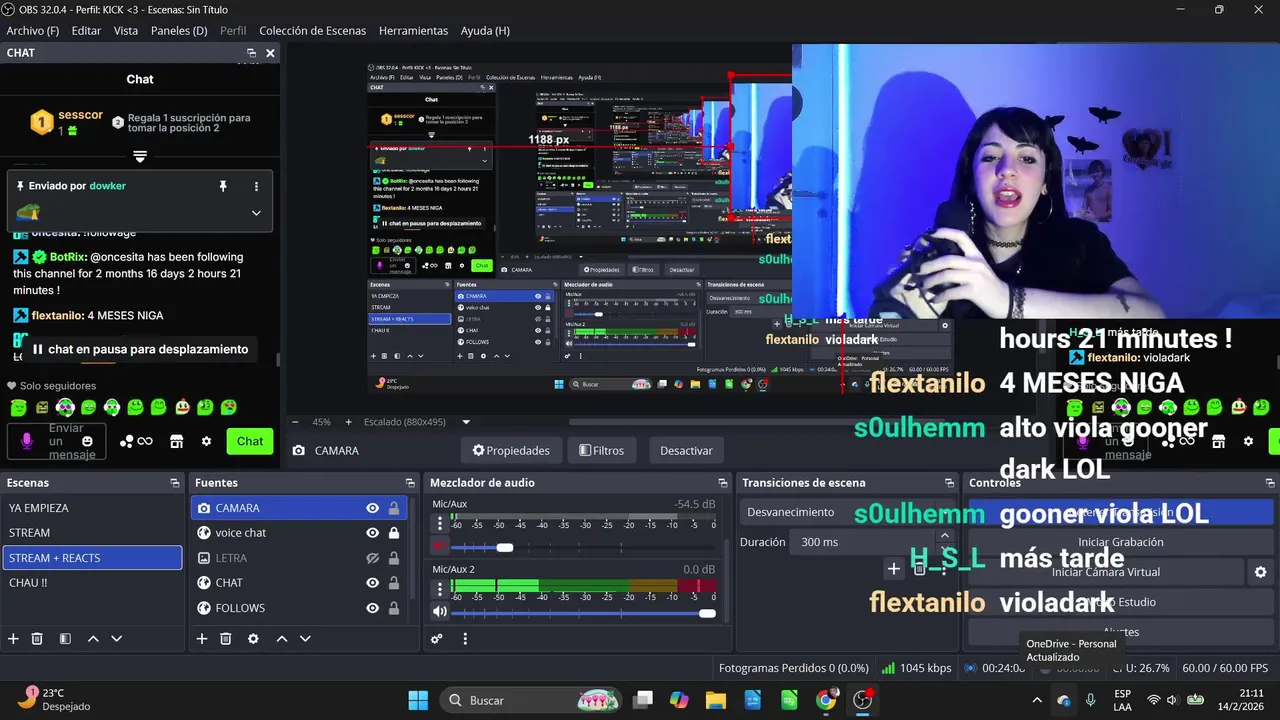Open pinned message three-dot menu
Screen dimensions: 1280x720
pyautogui.click(x=256, y=186)
